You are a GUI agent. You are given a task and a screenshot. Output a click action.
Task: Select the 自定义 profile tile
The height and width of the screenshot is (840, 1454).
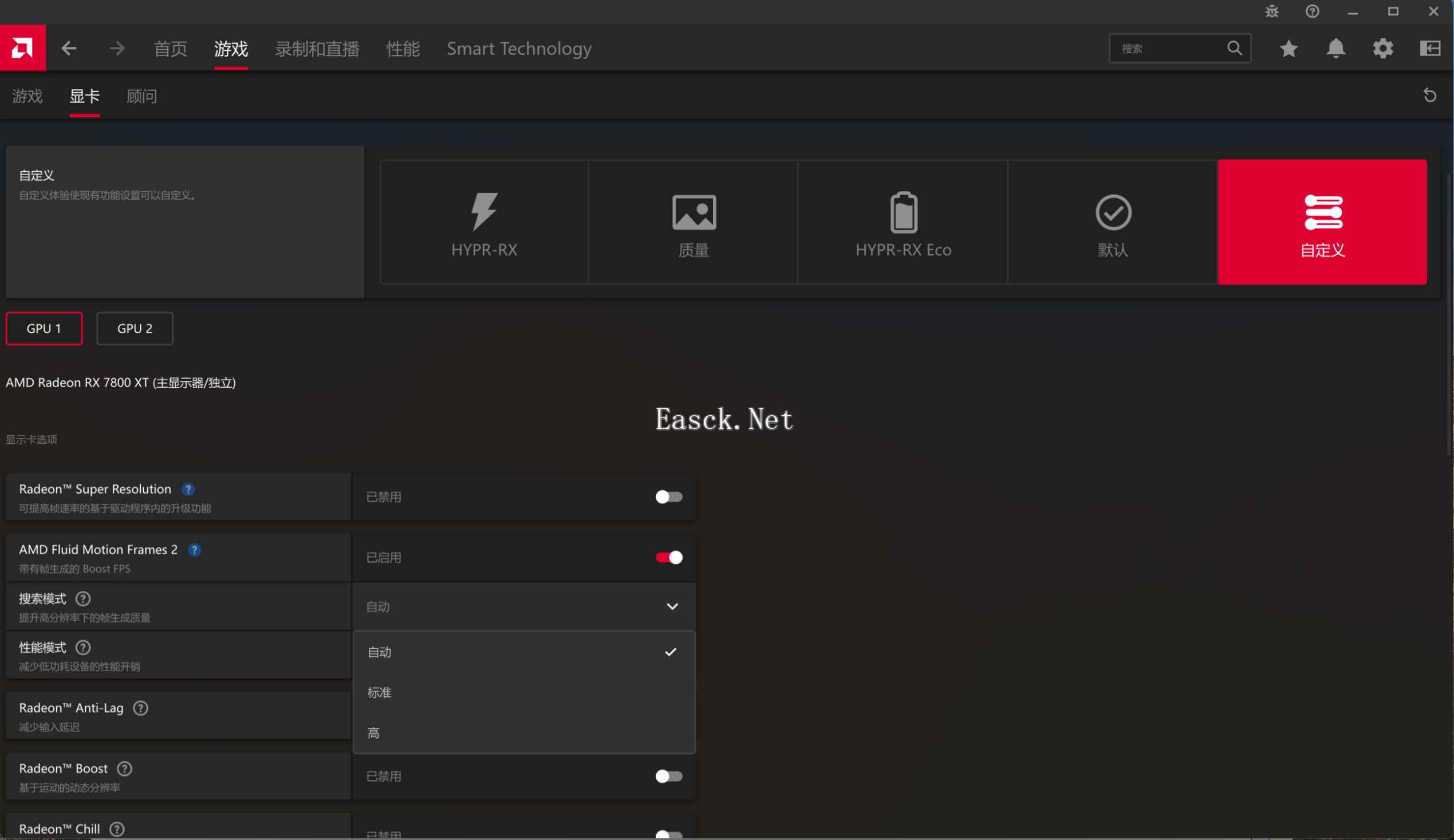pyautogui.click(x=1322, y=222)
